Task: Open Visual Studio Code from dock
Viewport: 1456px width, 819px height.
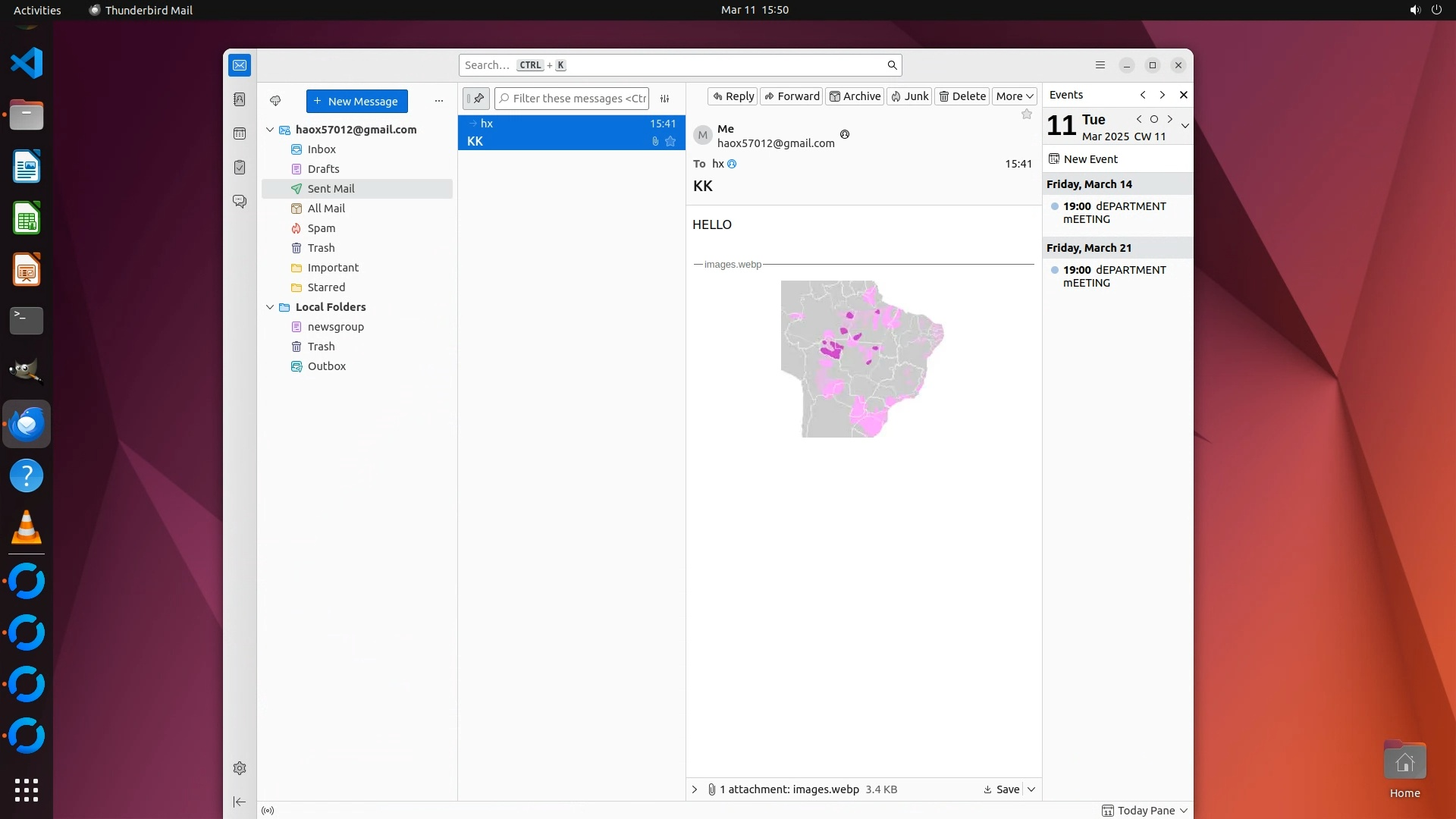Action: (x=27, y=63)
